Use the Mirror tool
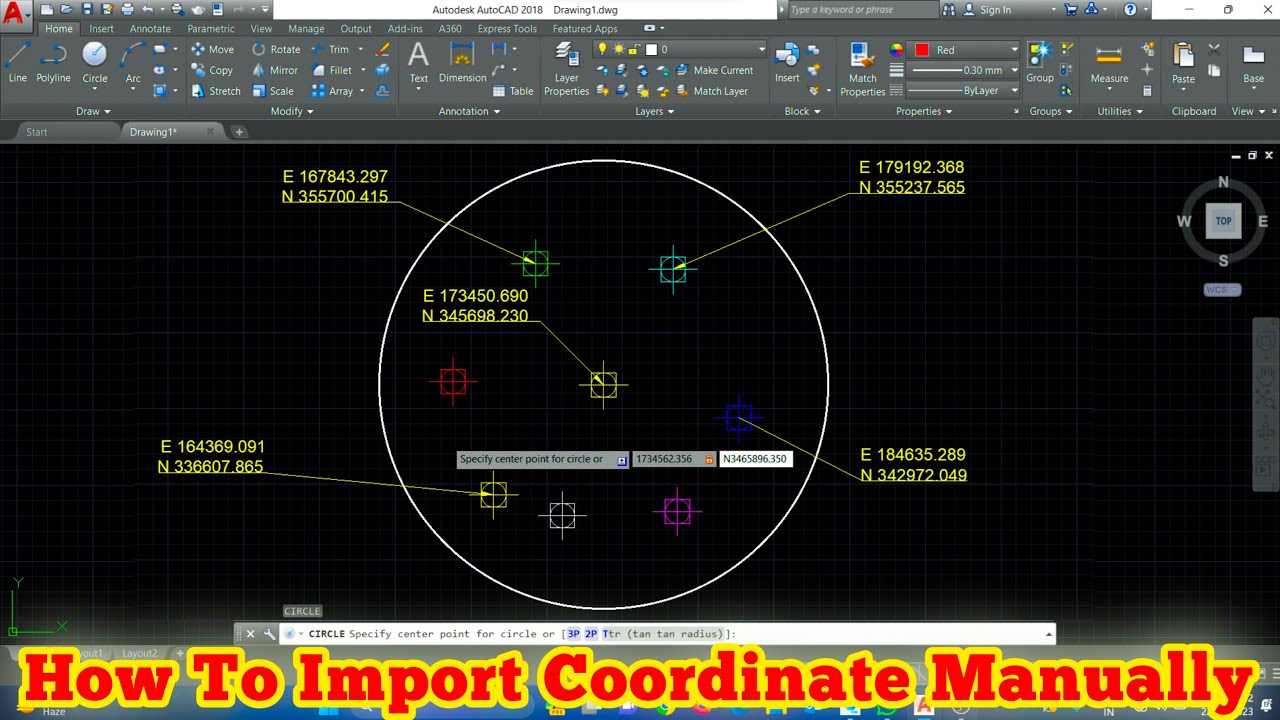The width and height of the screenshot is (1280, 720). (275, 70)
